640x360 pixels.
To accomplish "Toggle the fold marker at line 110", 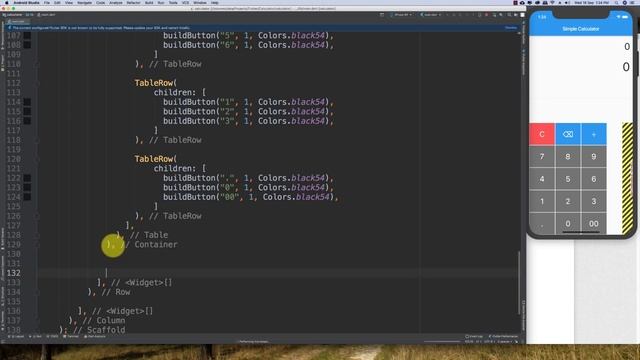I will [x=37, y=64].
